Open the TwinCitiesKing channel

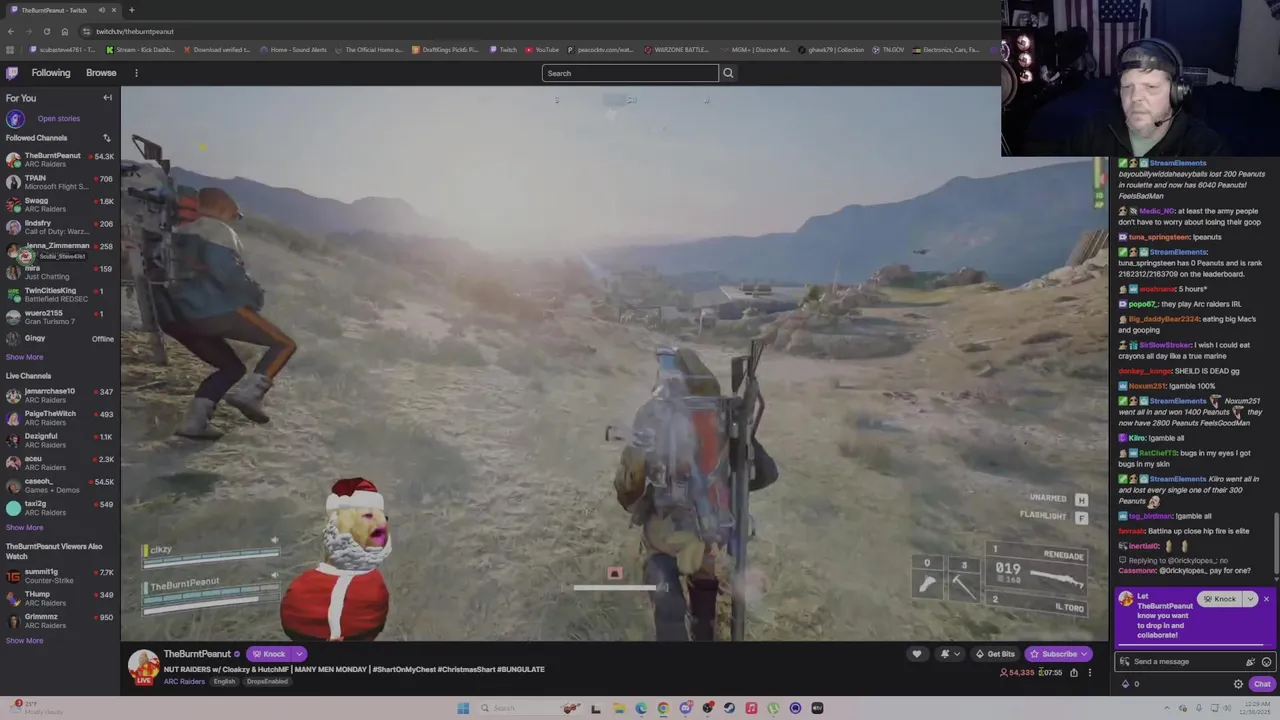tap(60, 295)
